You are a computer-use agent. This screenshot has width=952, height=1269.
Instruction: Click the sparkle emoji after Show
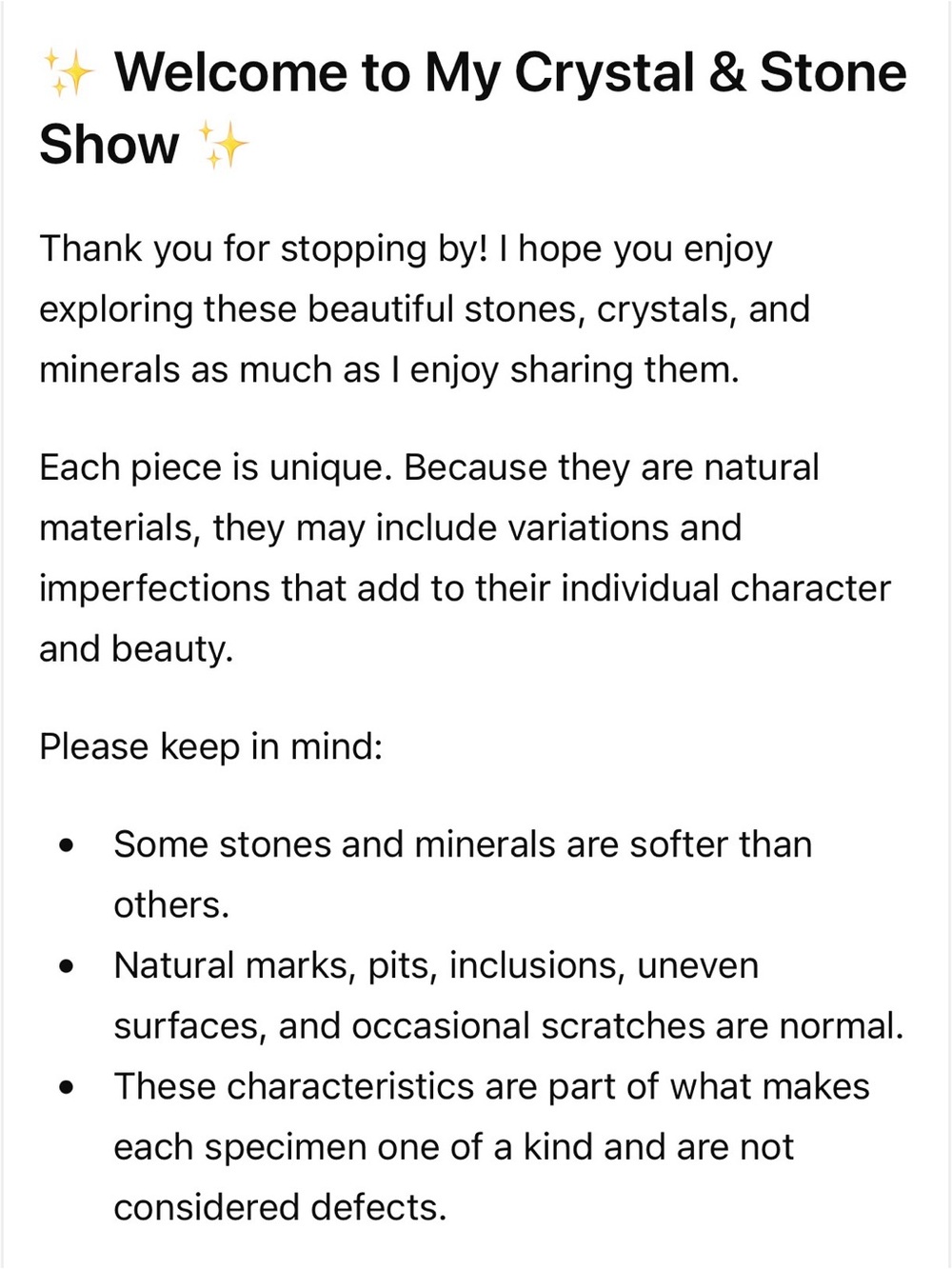pyautogui.click(x=222, y=146)
